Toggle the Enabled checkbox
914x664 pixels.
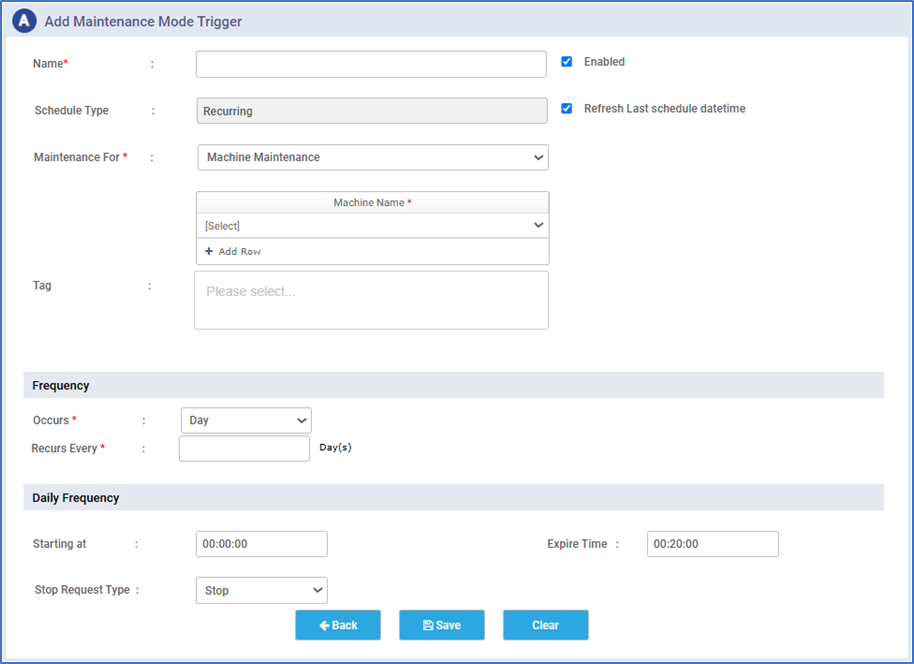point(567,62)
